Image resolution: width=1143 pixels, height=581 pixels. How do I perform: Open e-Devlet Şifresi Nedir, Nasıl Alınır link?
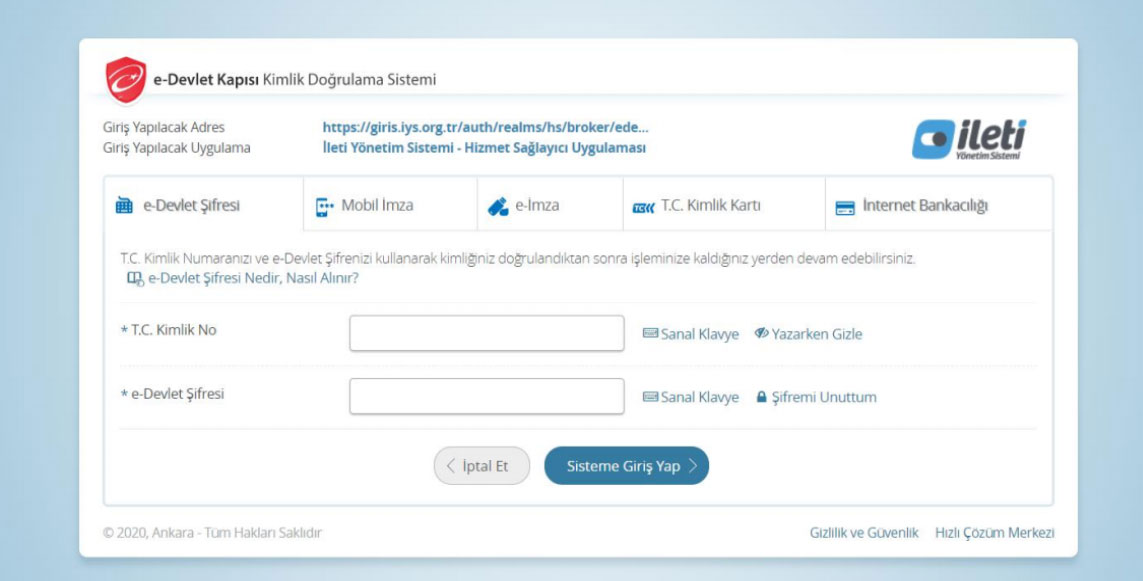[253, 278]
